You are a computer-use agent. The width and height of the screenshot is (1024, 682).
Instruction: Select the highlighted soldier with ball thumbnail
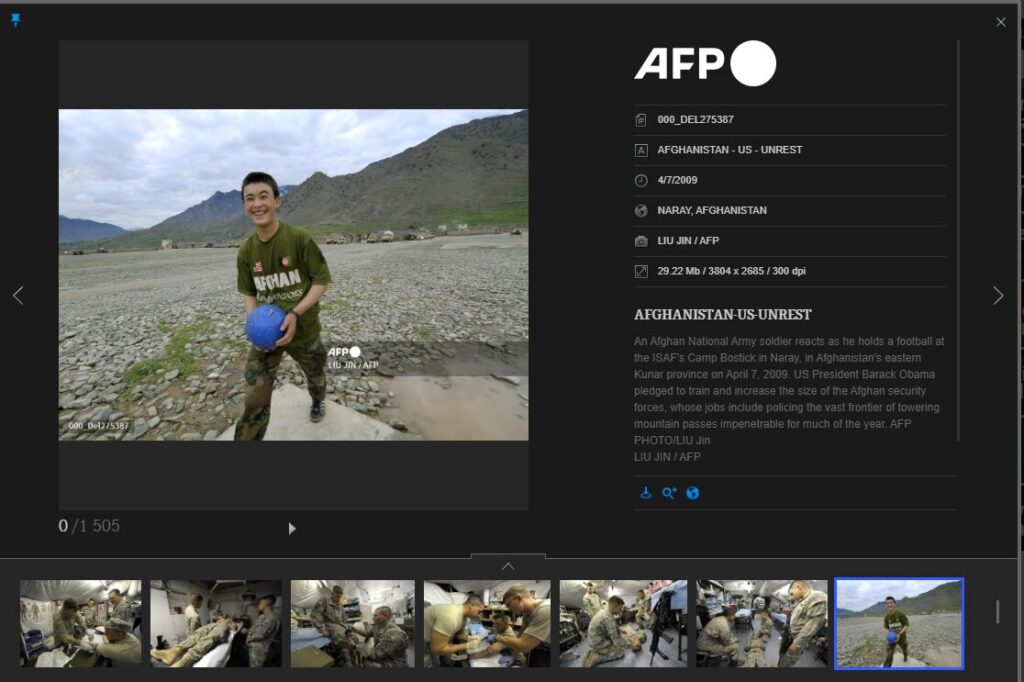click(x=898, y=623)
